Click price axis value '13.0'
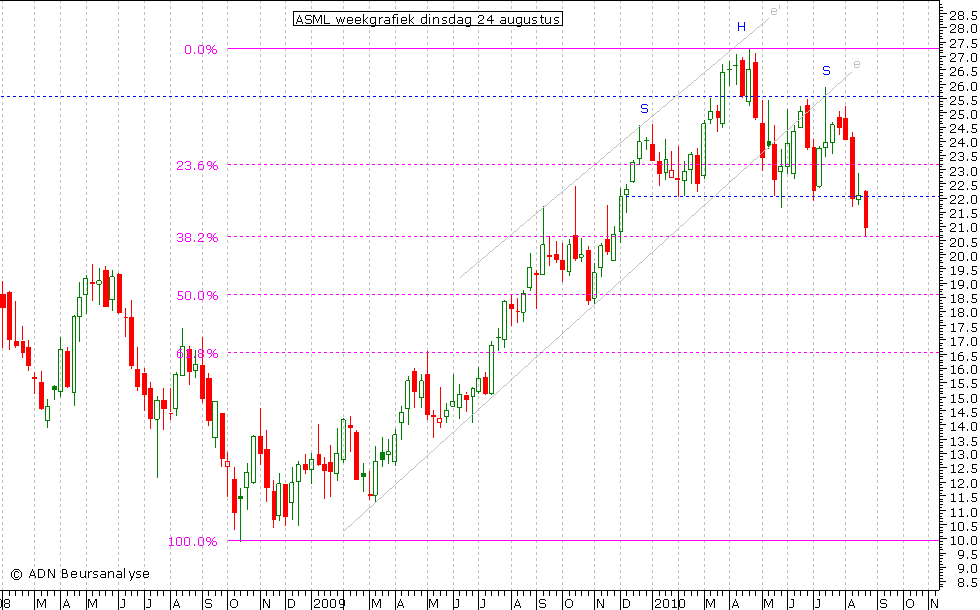 tap(963, 454)
